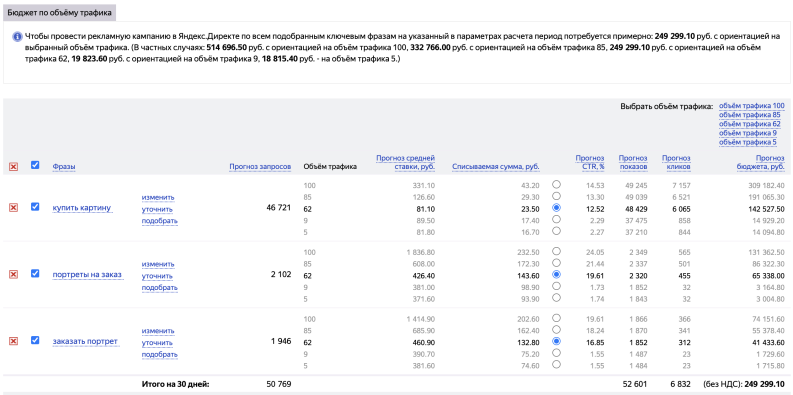
Task: Sort by 'Списываемая сумма, руб.' header
Action: 496,166
